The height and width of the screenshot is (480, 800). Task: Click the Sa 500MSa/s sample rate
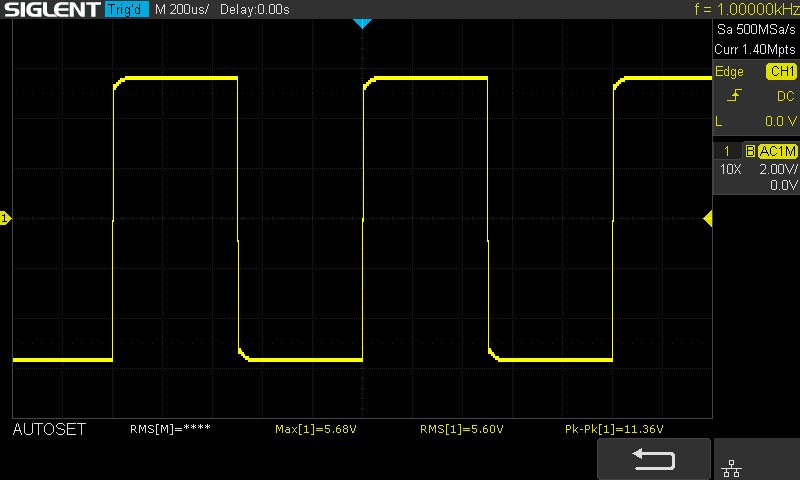pyautogui.click(x=756, y=30)
